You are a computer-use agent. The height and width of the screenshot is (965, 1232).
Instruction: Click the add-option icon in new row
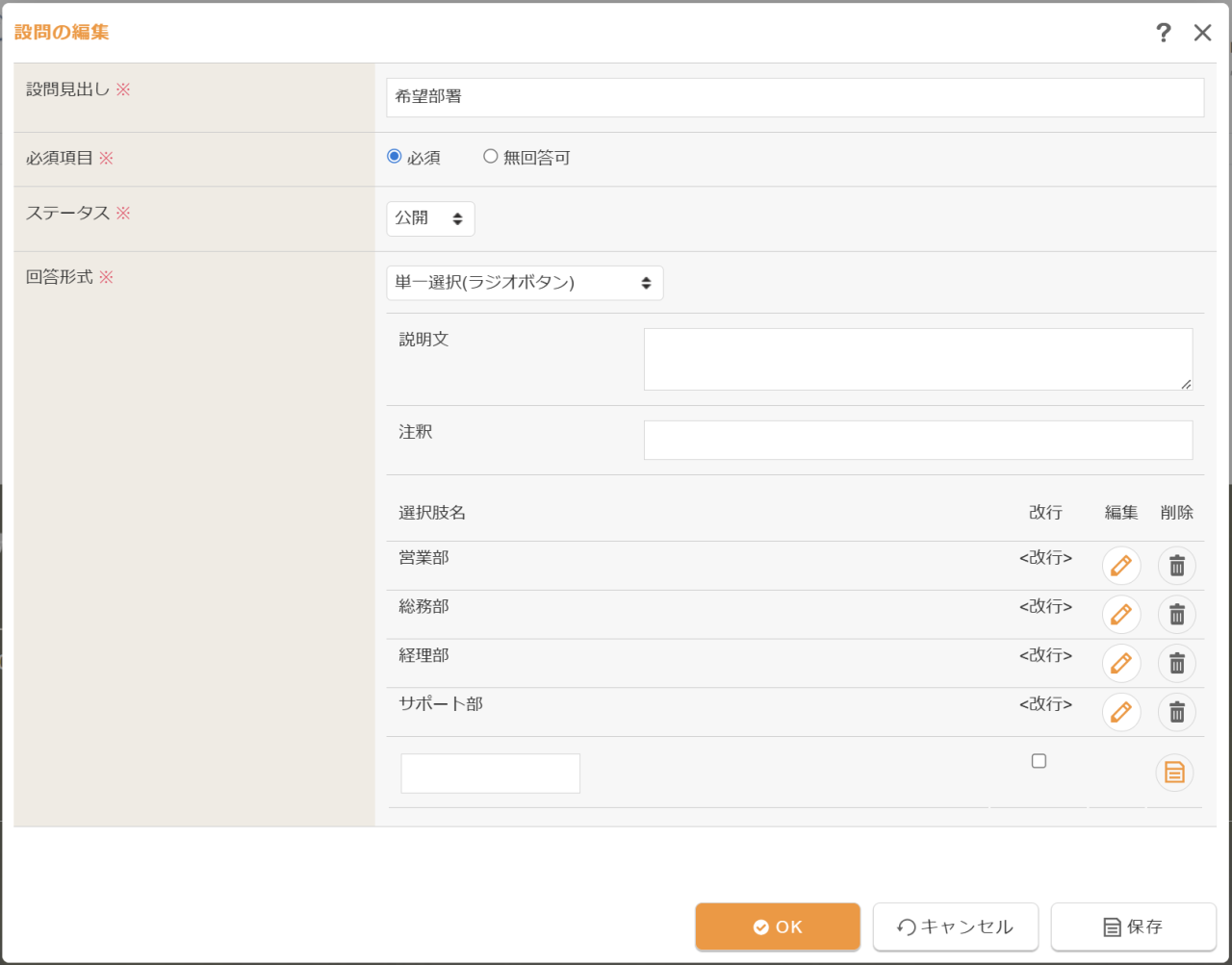(1174, 773)
